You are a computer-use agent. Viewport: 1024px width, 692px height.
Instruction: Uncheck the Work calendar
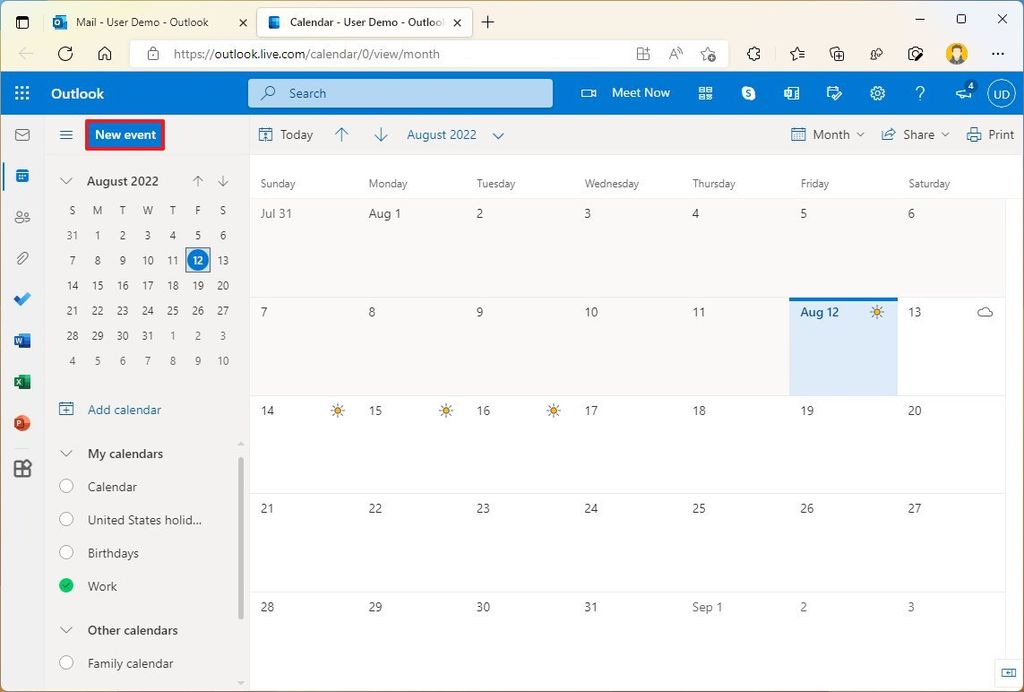point(66,586)
